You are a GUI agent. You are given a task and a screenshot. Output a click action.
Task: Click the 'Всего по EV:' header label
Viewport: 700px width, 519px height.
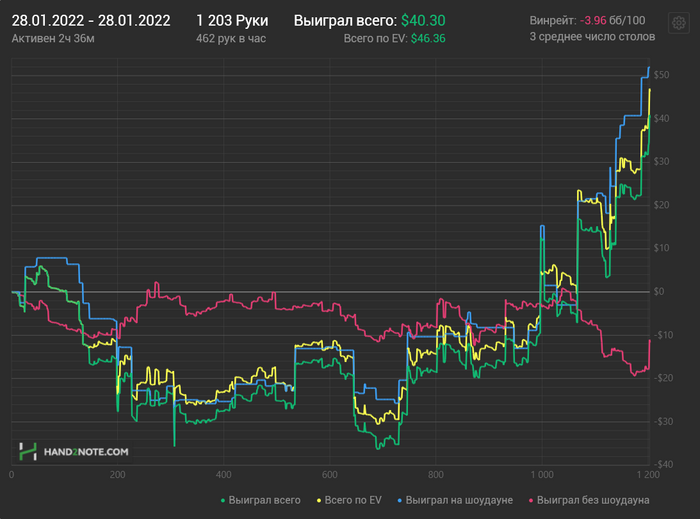(x=375, y=39)
